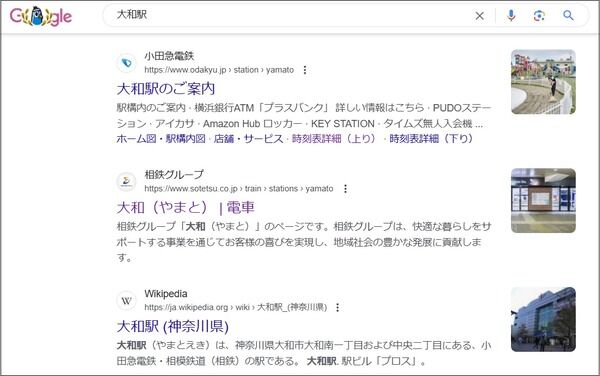Image resolution: width=600 pixels, height=376 pixels.
Task: Click the odakyu result thumbnail image
Action: click(543, 82)
